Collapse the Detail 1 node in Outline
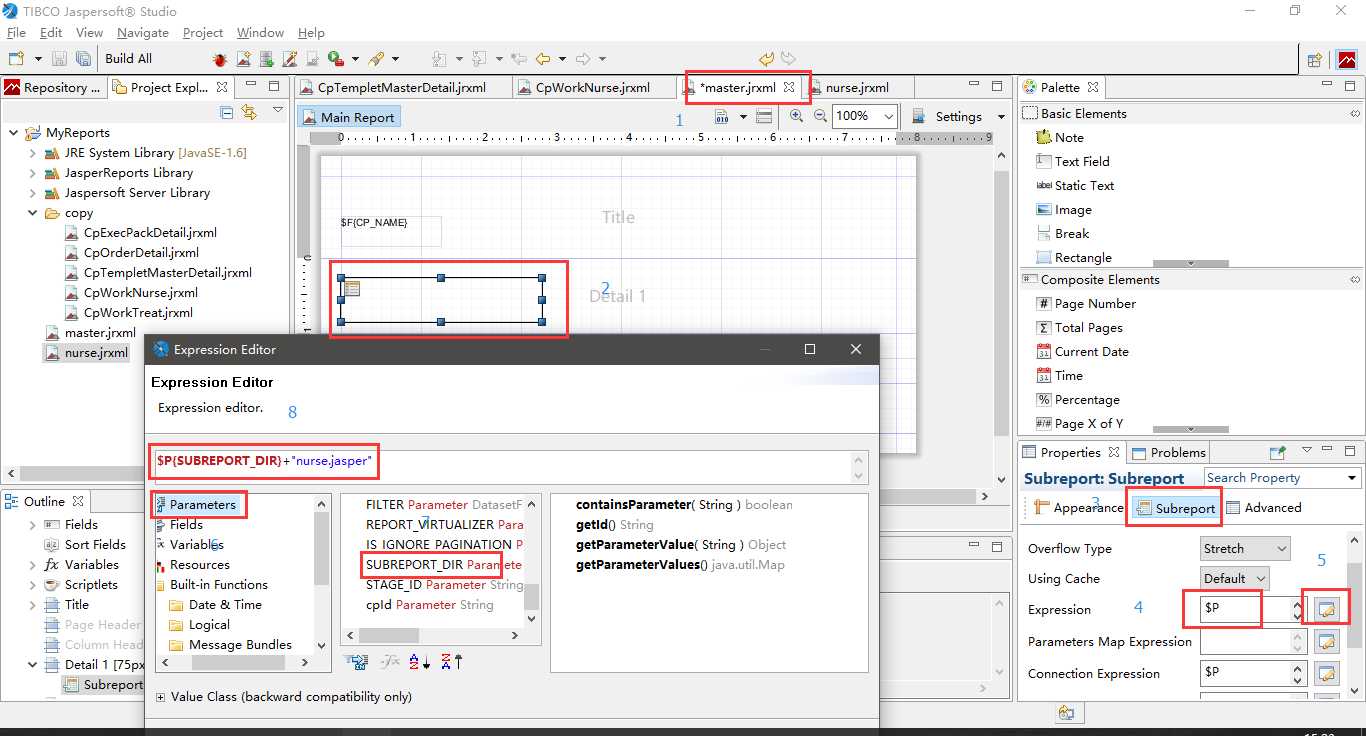 [x=32, y=664]
